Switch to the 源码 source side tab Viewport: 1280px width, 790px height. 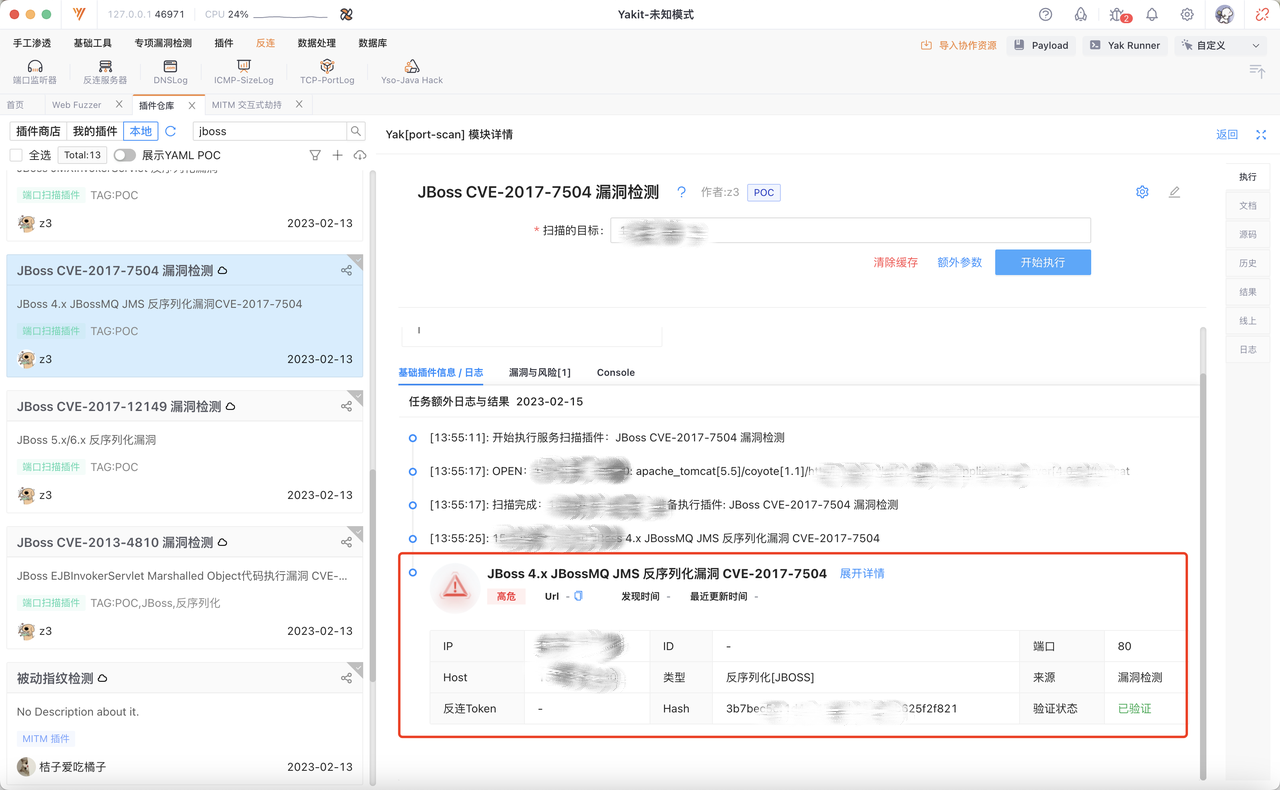[1248, 234]
